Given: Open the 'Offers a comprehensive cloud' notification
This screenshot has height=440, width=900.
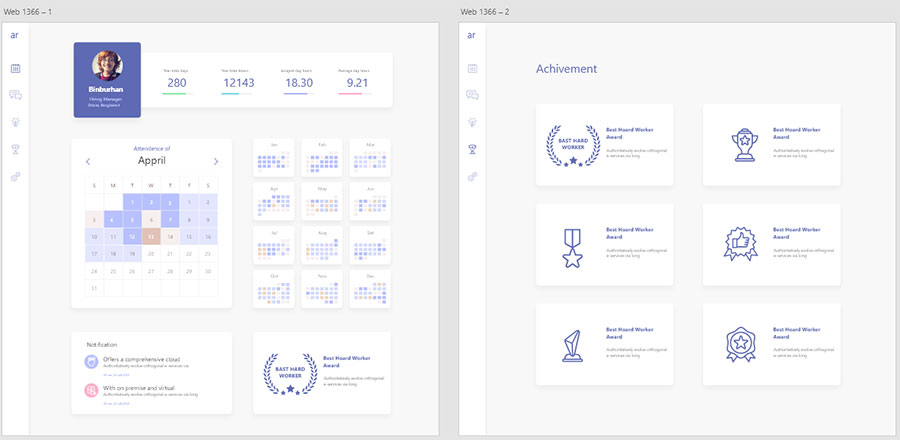Looking at the screenshot, I should tap(137, 363).
